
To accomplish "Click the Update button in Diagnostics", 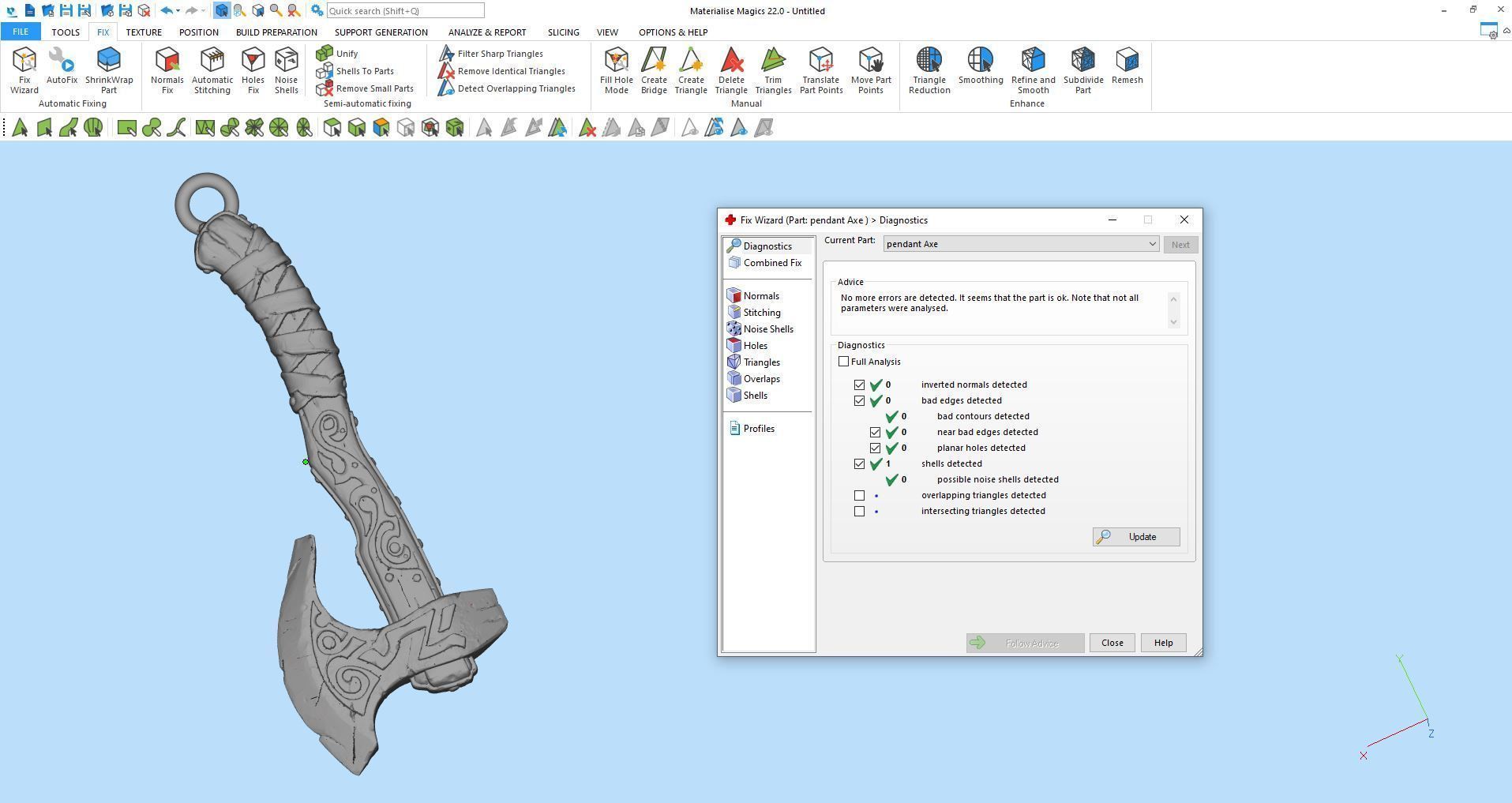I will point(1136,537).
